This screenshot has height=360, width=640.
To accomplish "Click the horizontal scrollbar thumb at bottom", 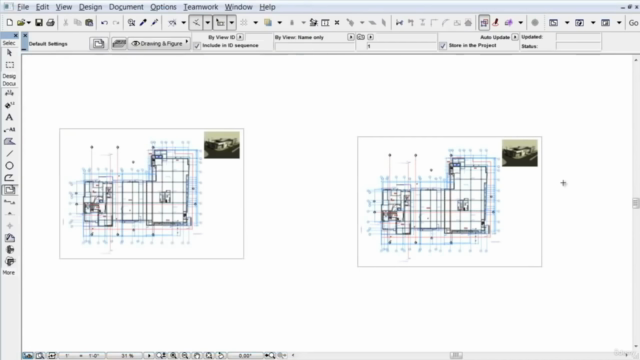I will (456, 356).
